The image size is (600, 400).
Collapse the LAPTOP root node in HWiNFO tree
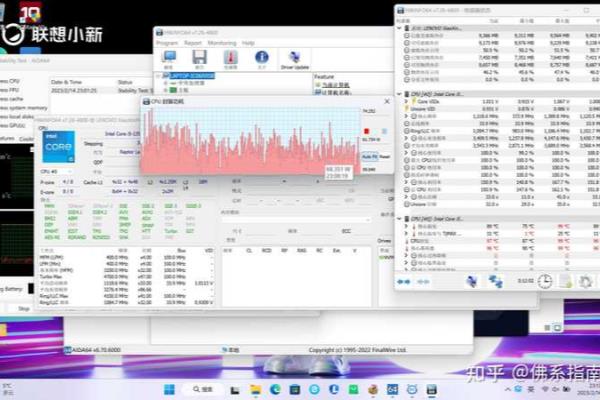coord(158,76)
